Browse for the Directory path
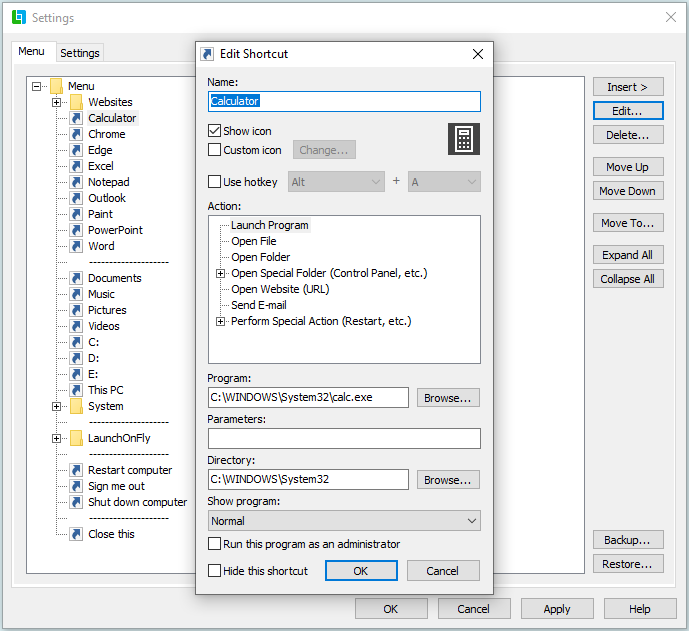 [448, 480]
